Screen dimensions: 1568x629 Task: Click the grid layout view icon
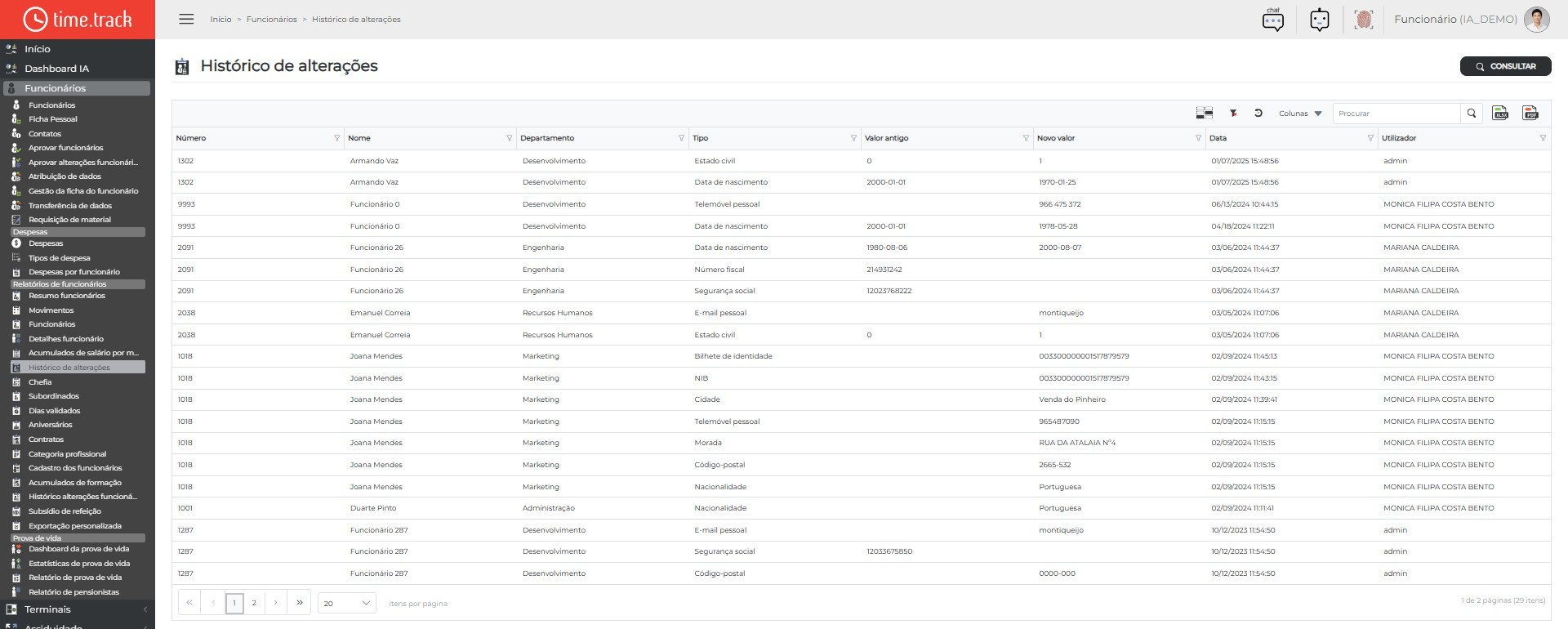click(1204, 114)
